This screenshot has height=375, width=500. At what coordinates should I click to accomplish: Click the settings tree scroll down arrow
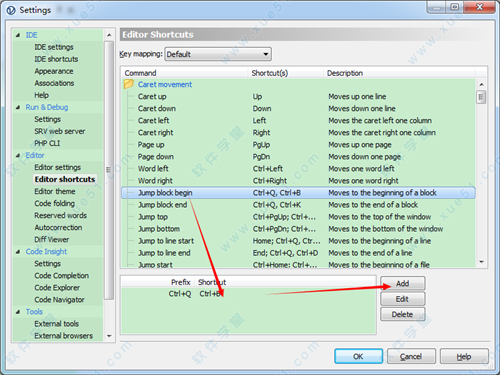coord(109,336)
